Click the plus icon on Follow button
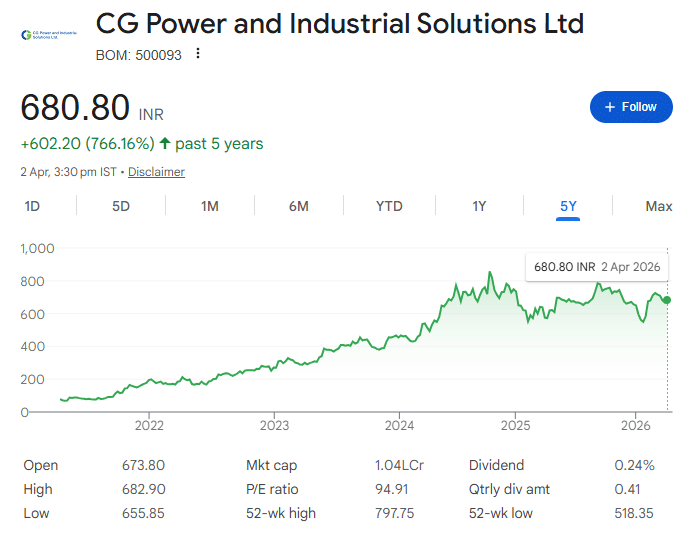 609,107
